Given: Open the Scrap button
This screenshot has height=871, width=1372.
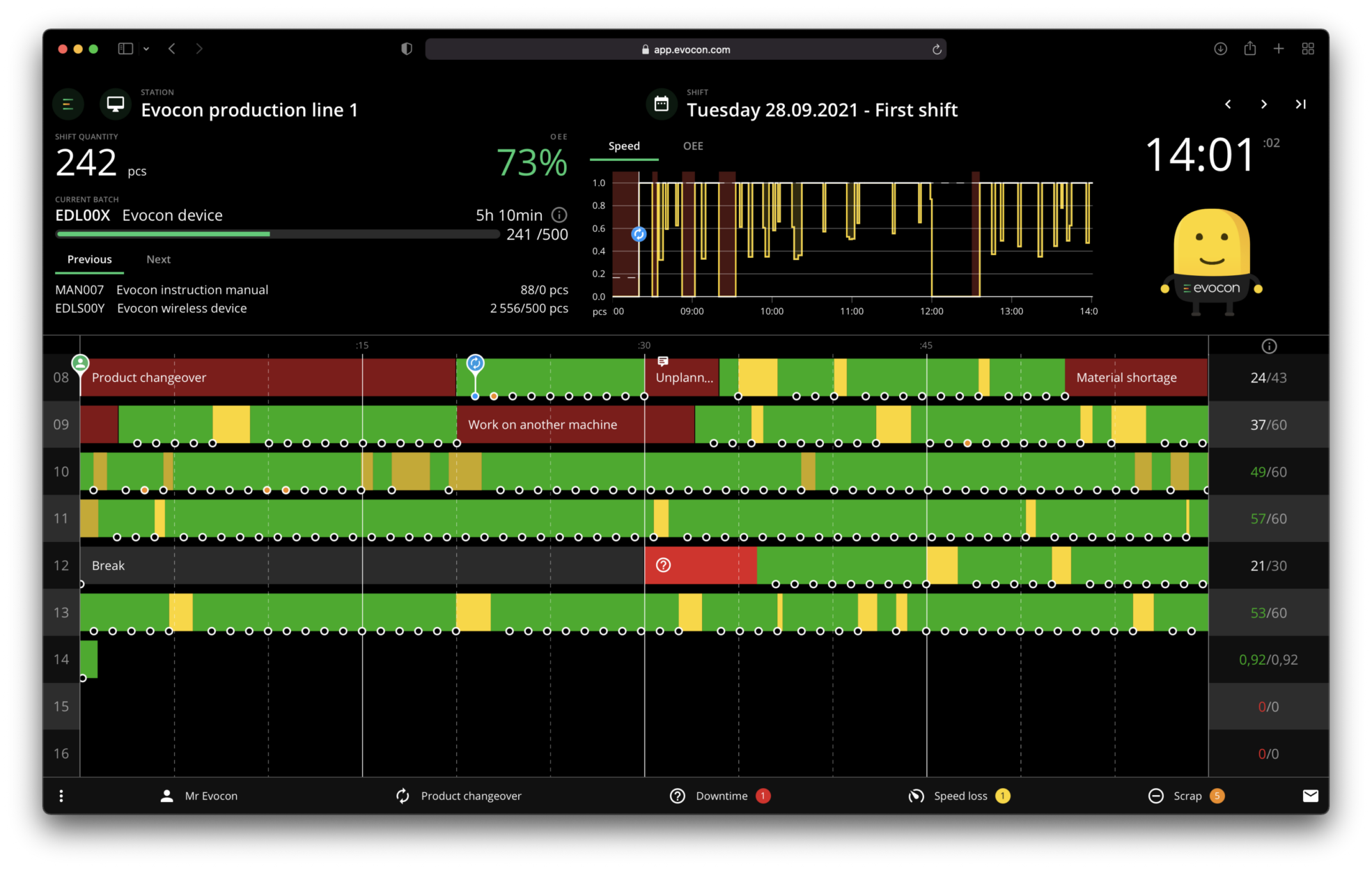Looking at the screenshot, I should pos(1186,796).
